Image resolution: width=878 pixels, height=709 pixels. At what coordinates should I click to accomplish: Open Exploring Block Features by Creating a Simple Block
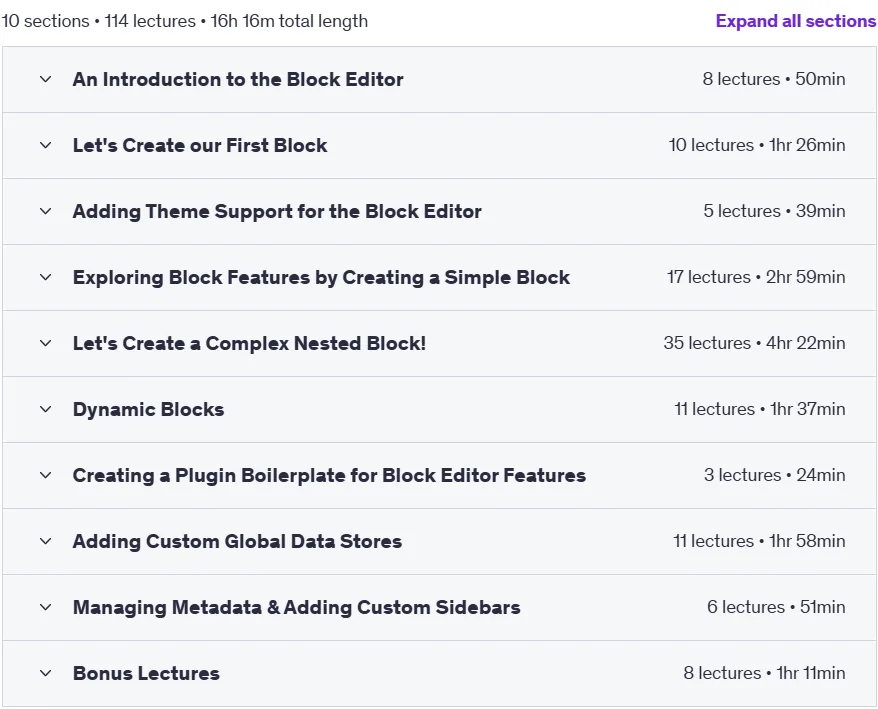click(321, 278)
